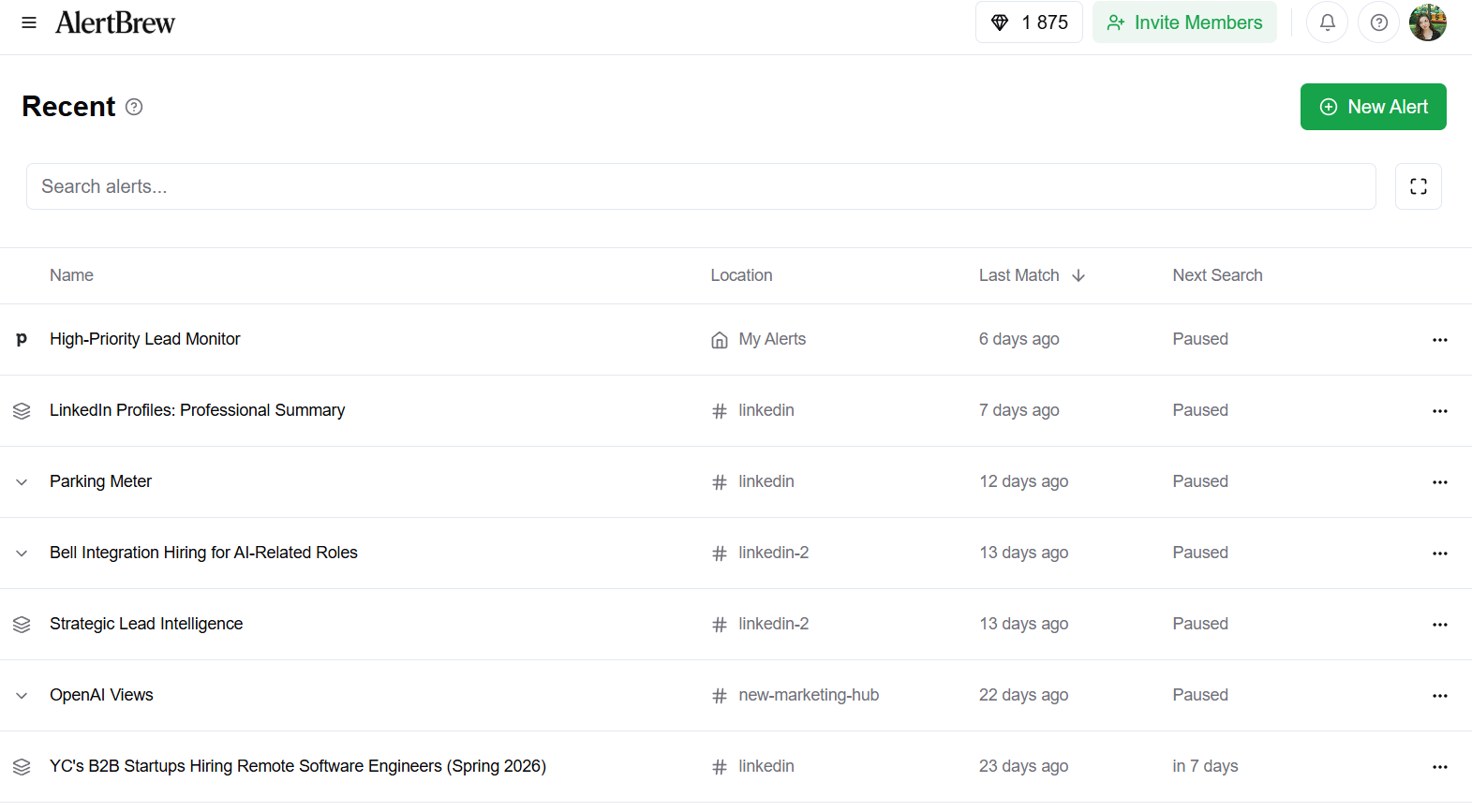Sort by Last Match column
Screen dimensions: 1472x812
tap(1032, 275)
